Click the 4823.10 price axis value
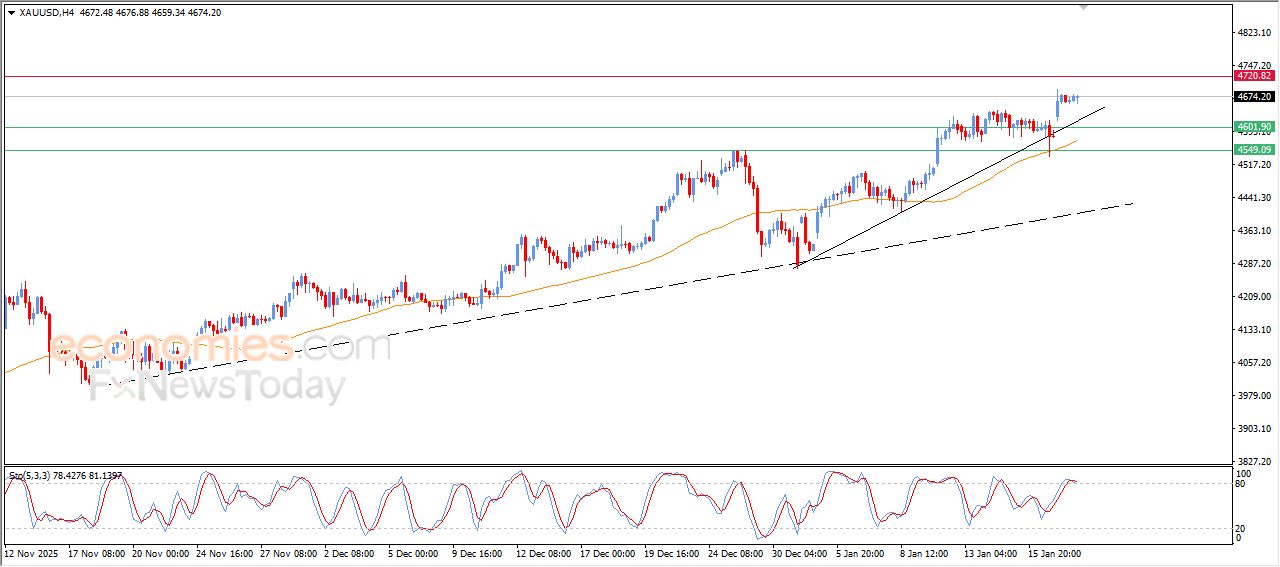The width and height of the screenshot is (1280, 567). (x=1253, y=33)
